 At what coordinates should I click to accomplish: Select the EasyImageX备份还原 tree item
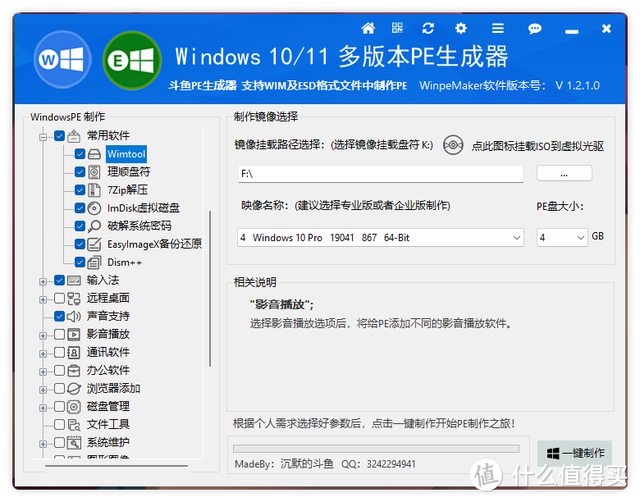pos(155,244)
